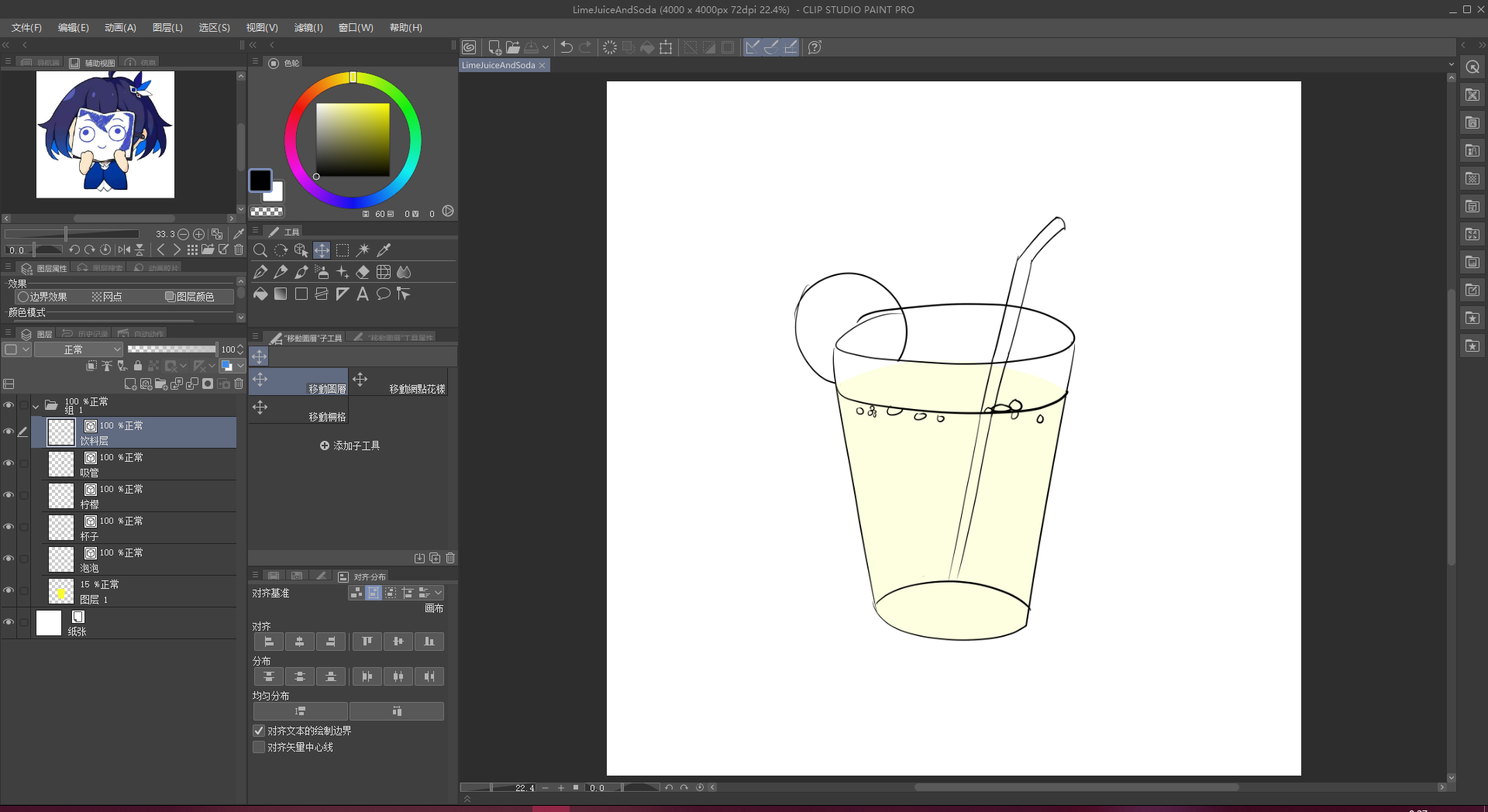Image resolution: width=1488 pixels, height=812 pixels.
Task: Open the 正常 blend mode dropdown
Action: click(78, 349)
